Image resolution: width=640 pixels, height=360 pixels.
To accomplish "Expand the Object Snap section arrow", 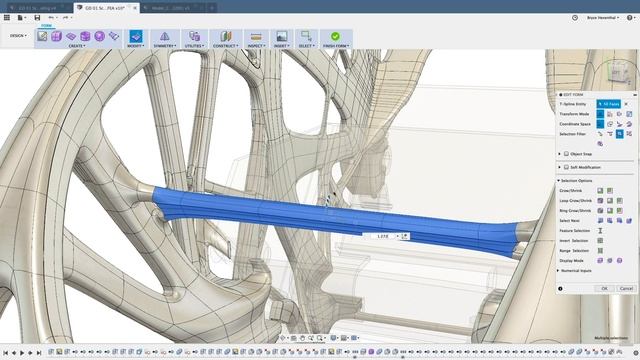I will pos(559,154).
